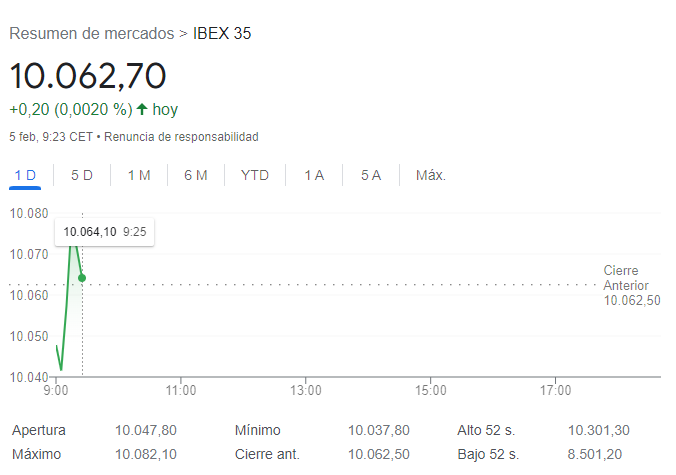Select the 1 D time range tab
676x475 pixels.
(25, 175)
